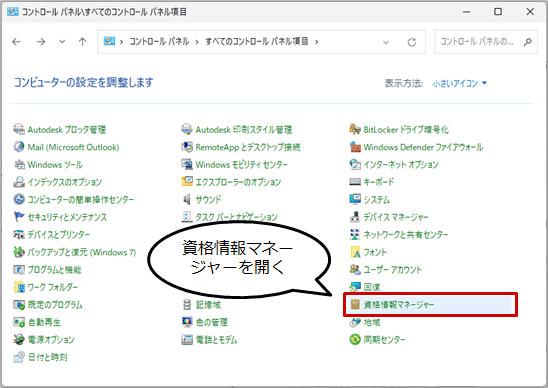
Task: Click control panel icon in address bar
Action: point(109,41)
